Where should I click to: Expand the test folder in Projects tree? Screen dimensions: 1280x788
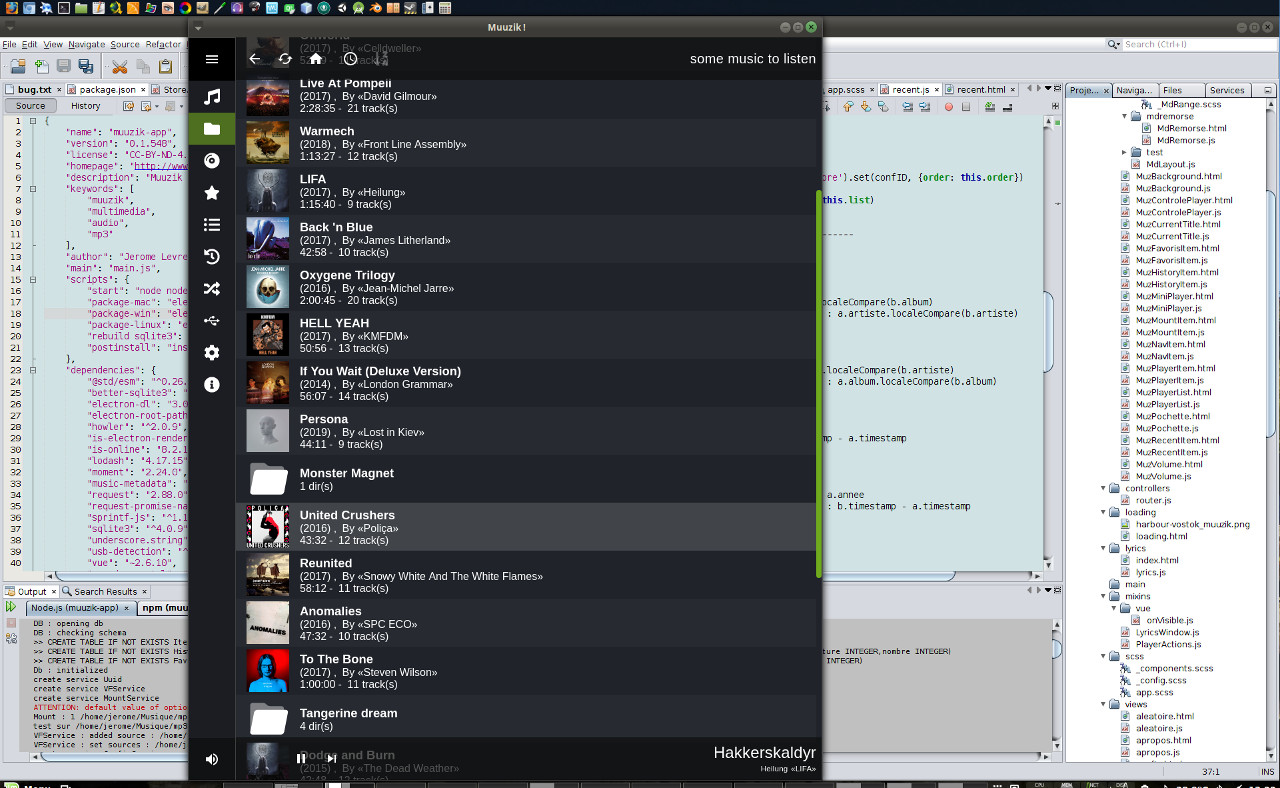(x=1124, y=152)
